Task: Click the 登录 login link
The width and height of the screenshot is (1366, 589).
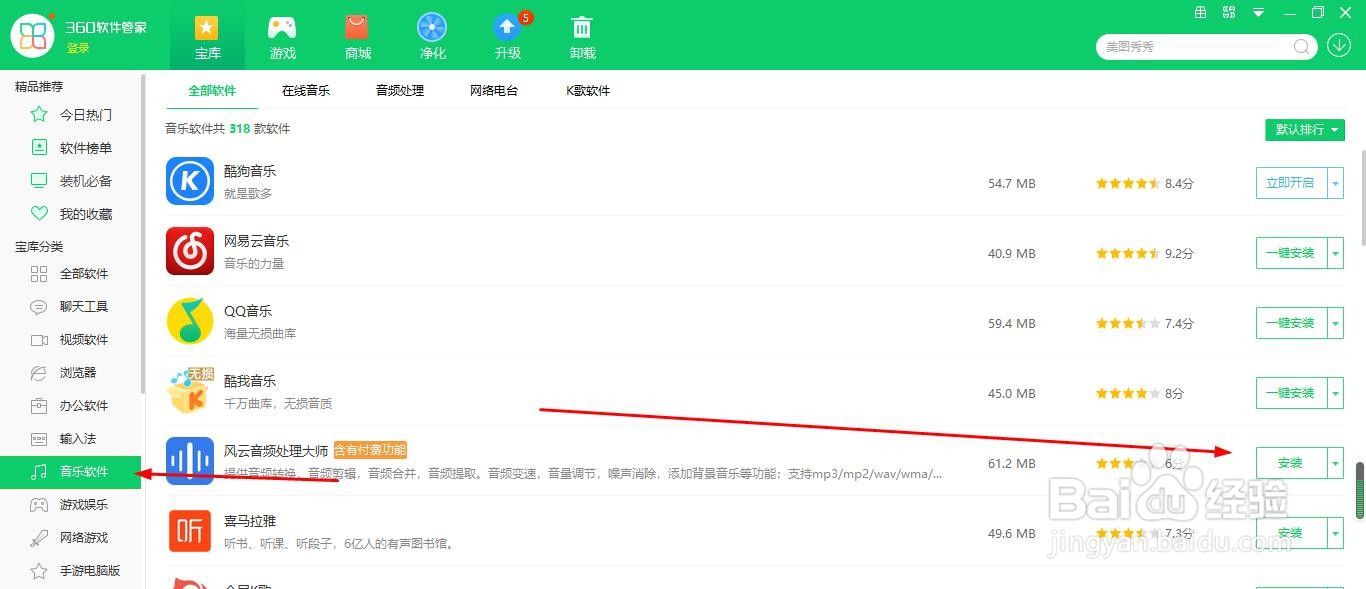Action: coord(78,48)
